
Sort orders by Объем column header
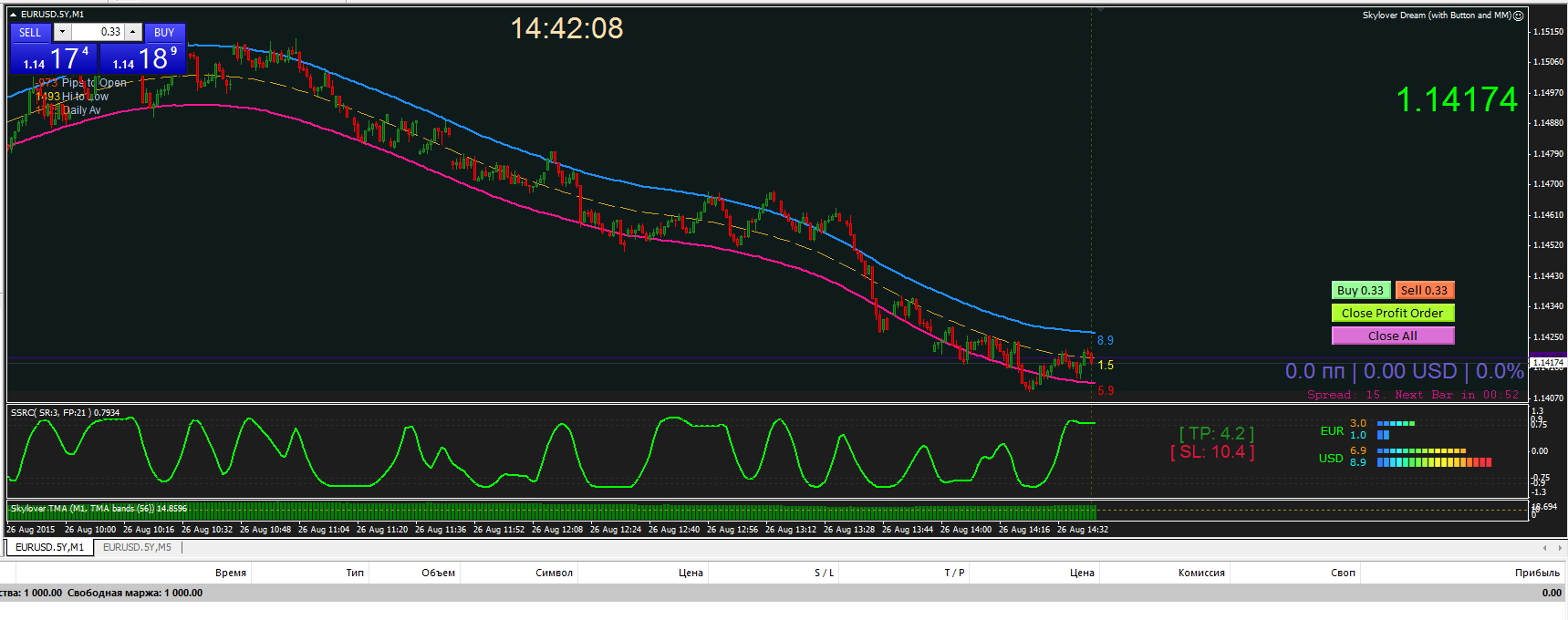click(438, 573)
